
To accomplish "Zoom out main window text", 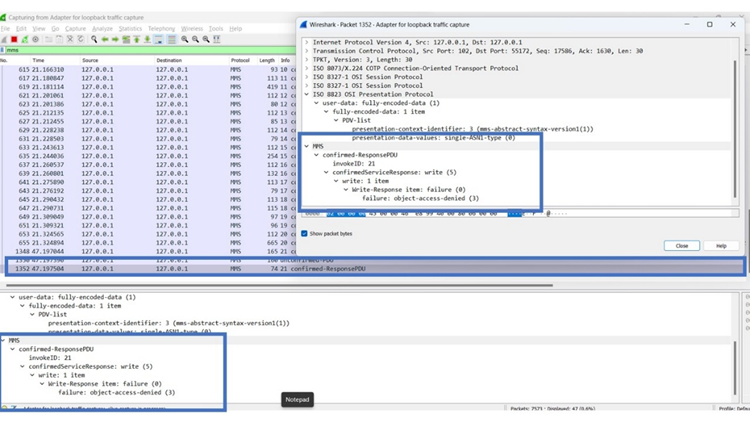I will 195,39.
